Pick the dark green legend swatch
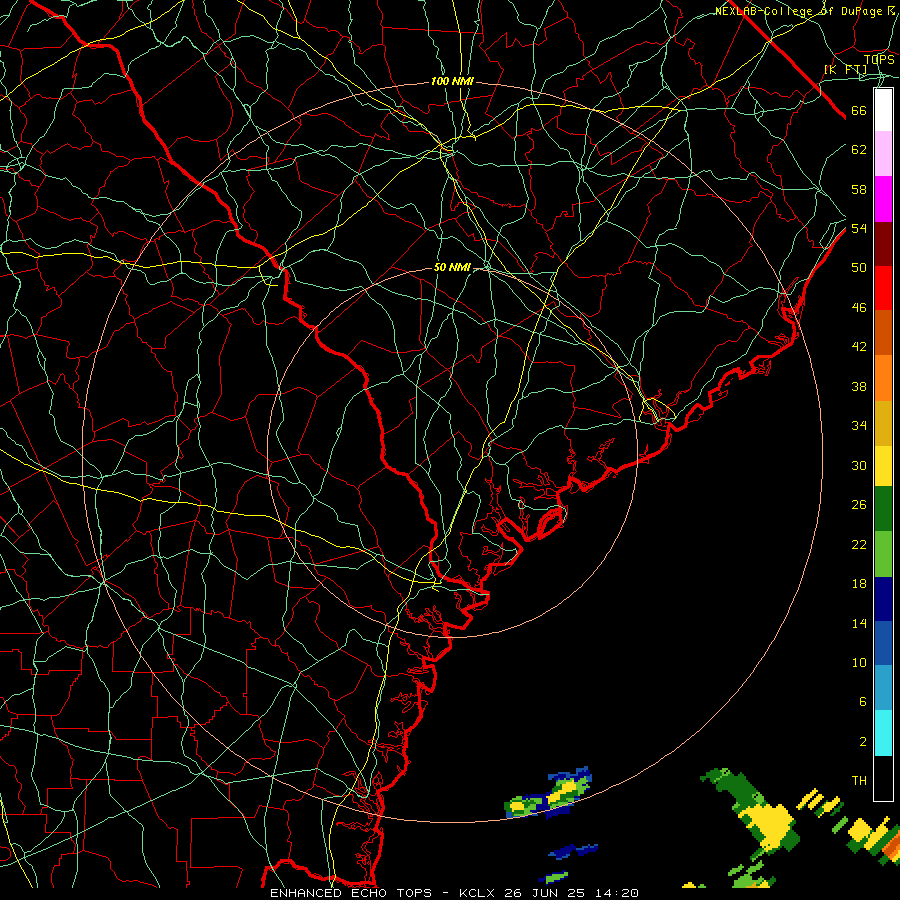The image size is (900, 900). point(883,509)
